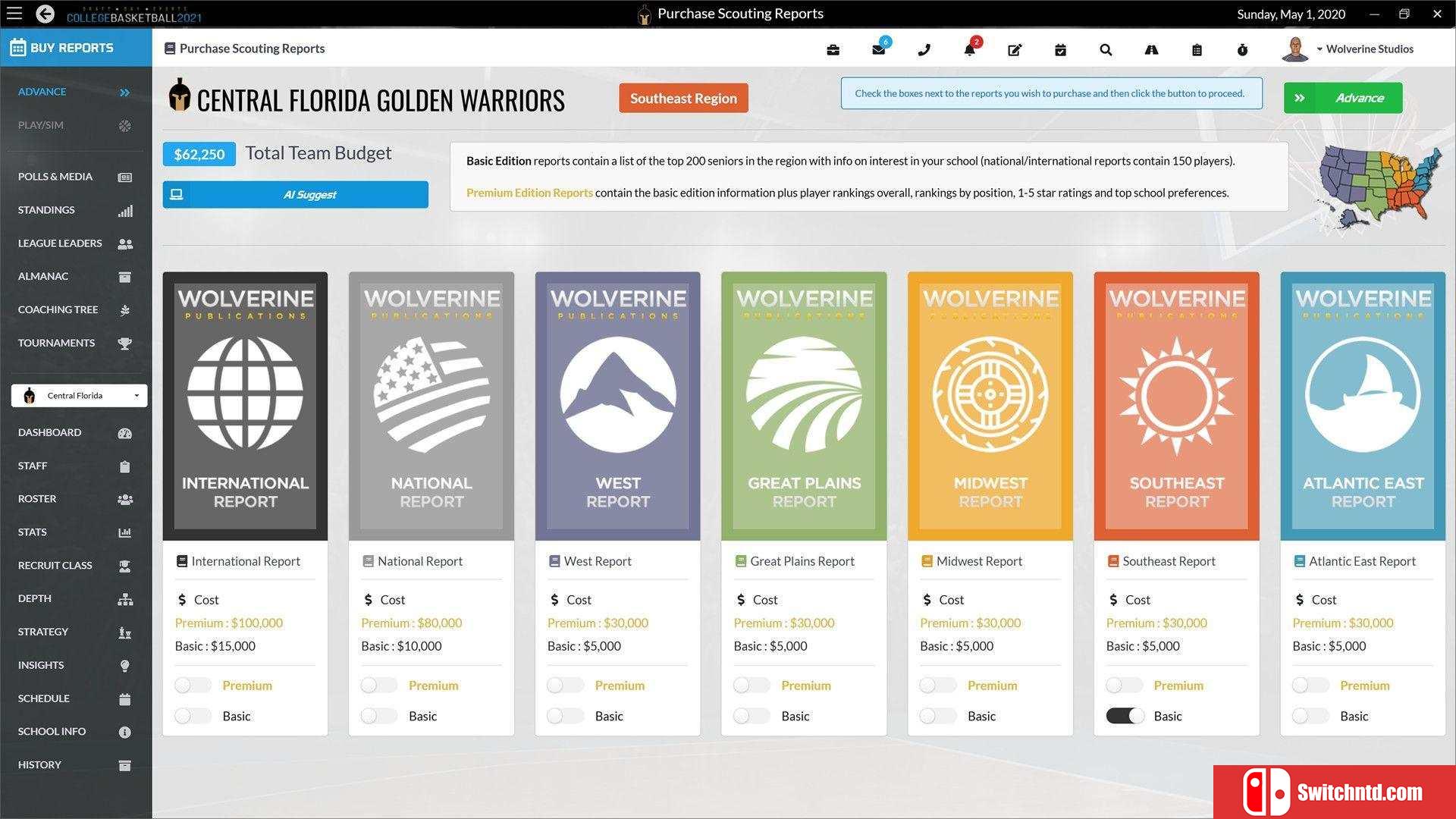Click 'Premium : $100,000' cost text
Screen dimensions: 1456x819
[229, 623]
